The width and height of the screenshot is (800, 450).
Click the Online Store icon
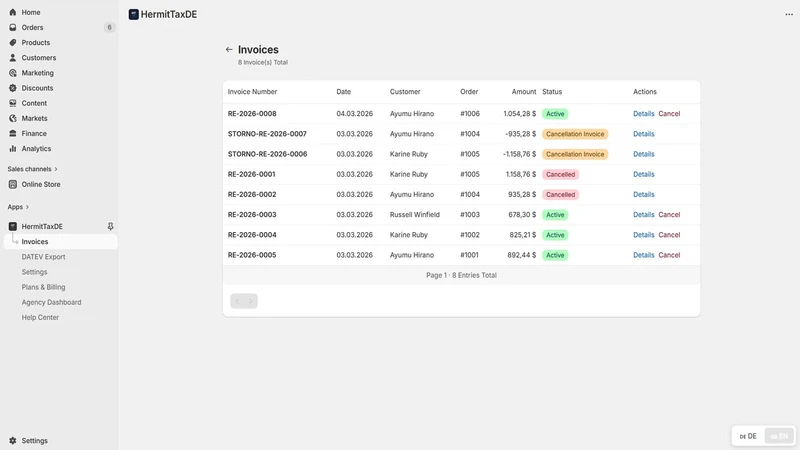[13, 184]
